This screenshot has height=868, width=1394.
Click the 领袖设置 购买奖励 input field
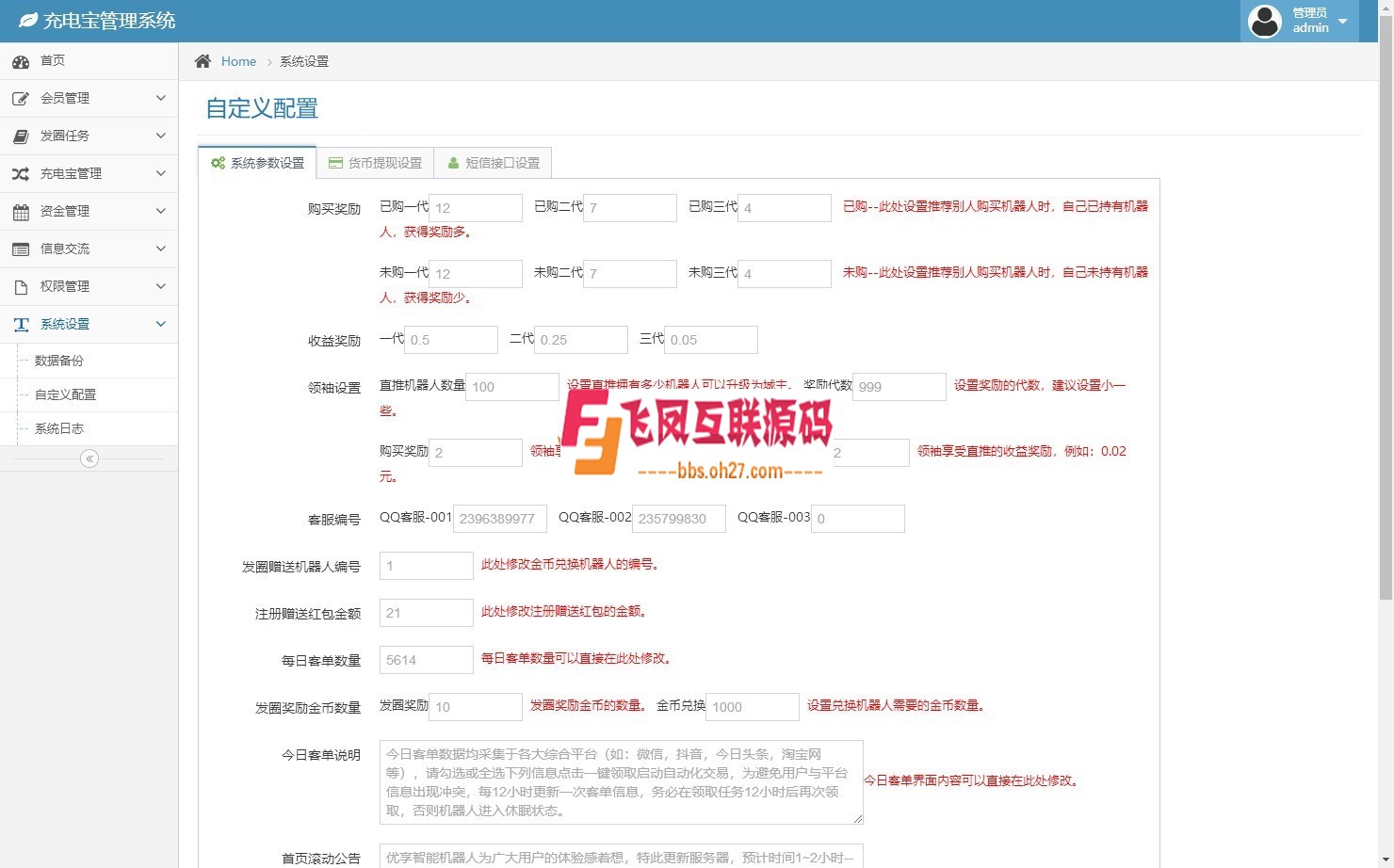coord(476,453)
